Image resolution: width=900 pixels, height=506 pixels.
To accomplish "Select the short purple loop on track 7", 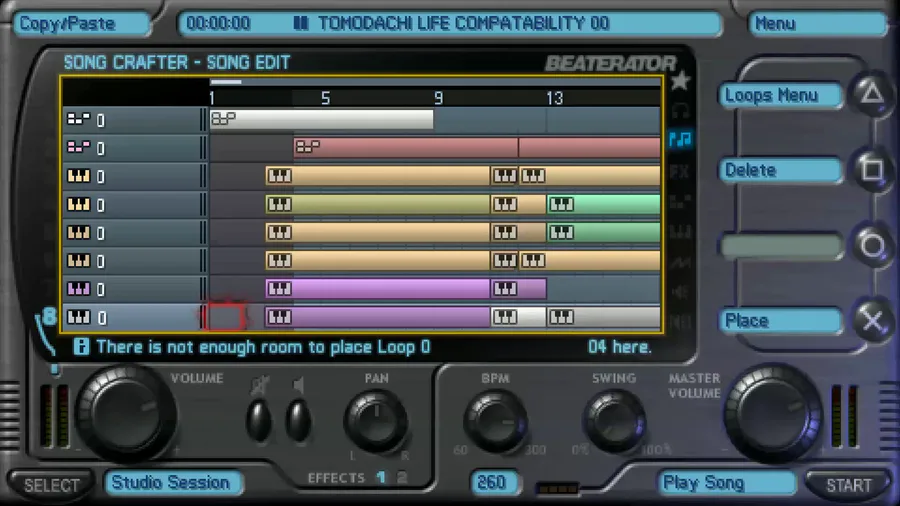I will [x=518, y=289].
